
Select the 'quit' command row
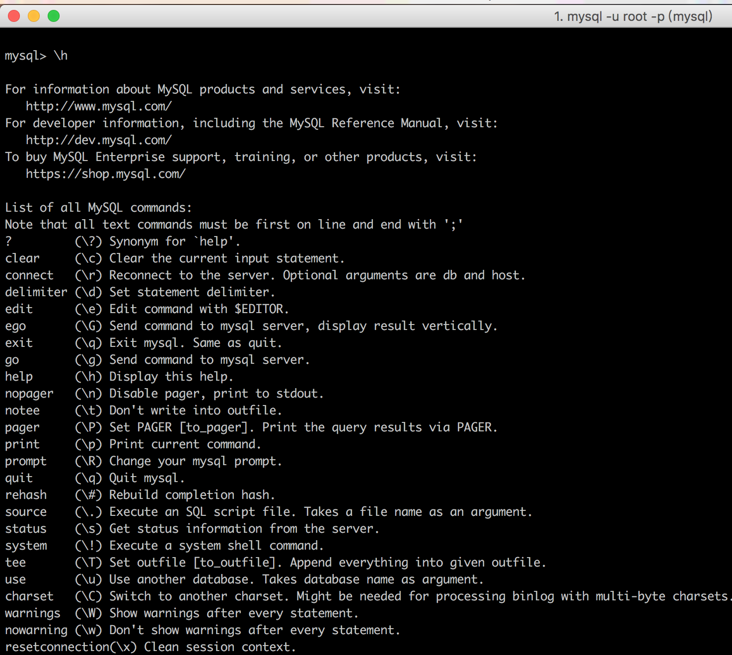95,478
